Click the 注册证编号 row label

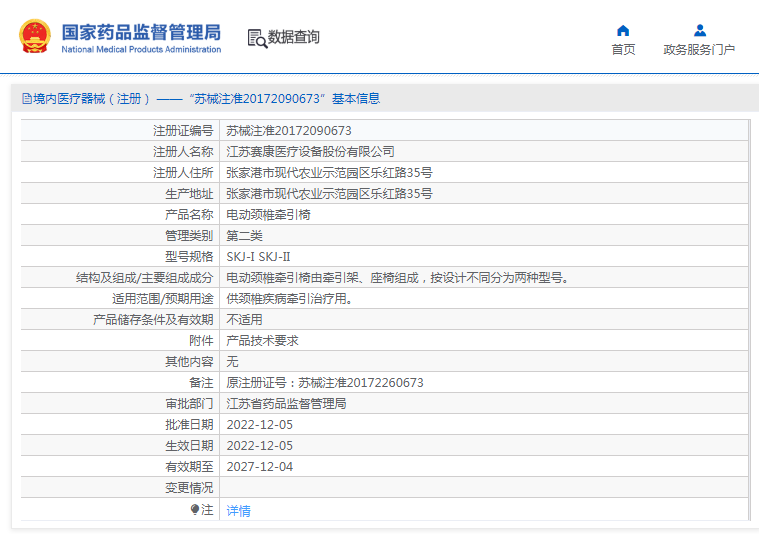[183, 131]
